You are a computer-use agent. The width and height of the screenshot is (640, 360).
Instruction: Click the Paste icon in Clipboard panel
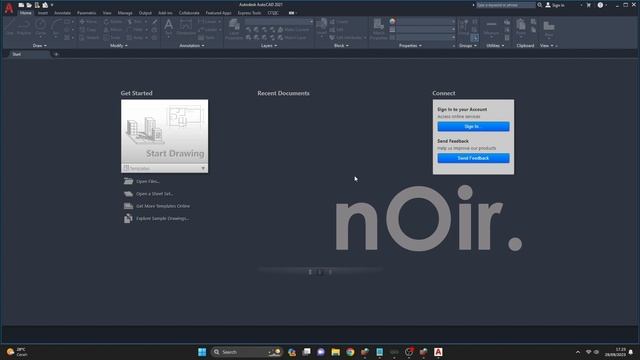(521, 27)
